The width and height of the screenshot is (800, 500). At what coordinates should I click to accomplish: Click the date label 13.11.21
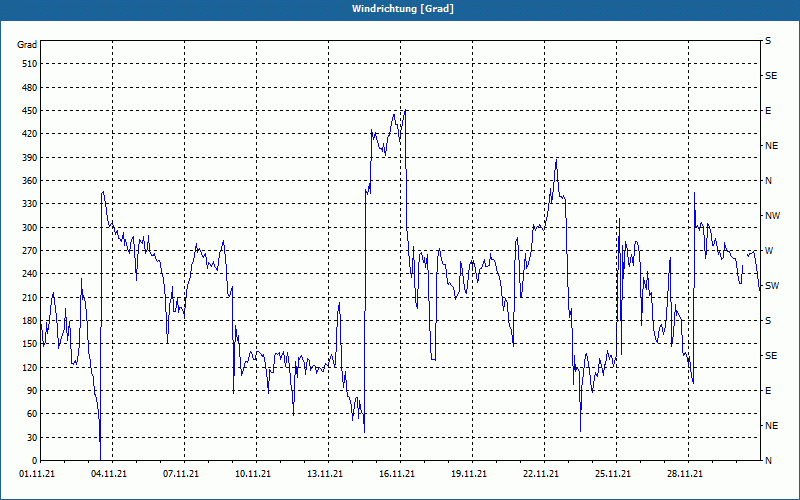tap(325, 474)
